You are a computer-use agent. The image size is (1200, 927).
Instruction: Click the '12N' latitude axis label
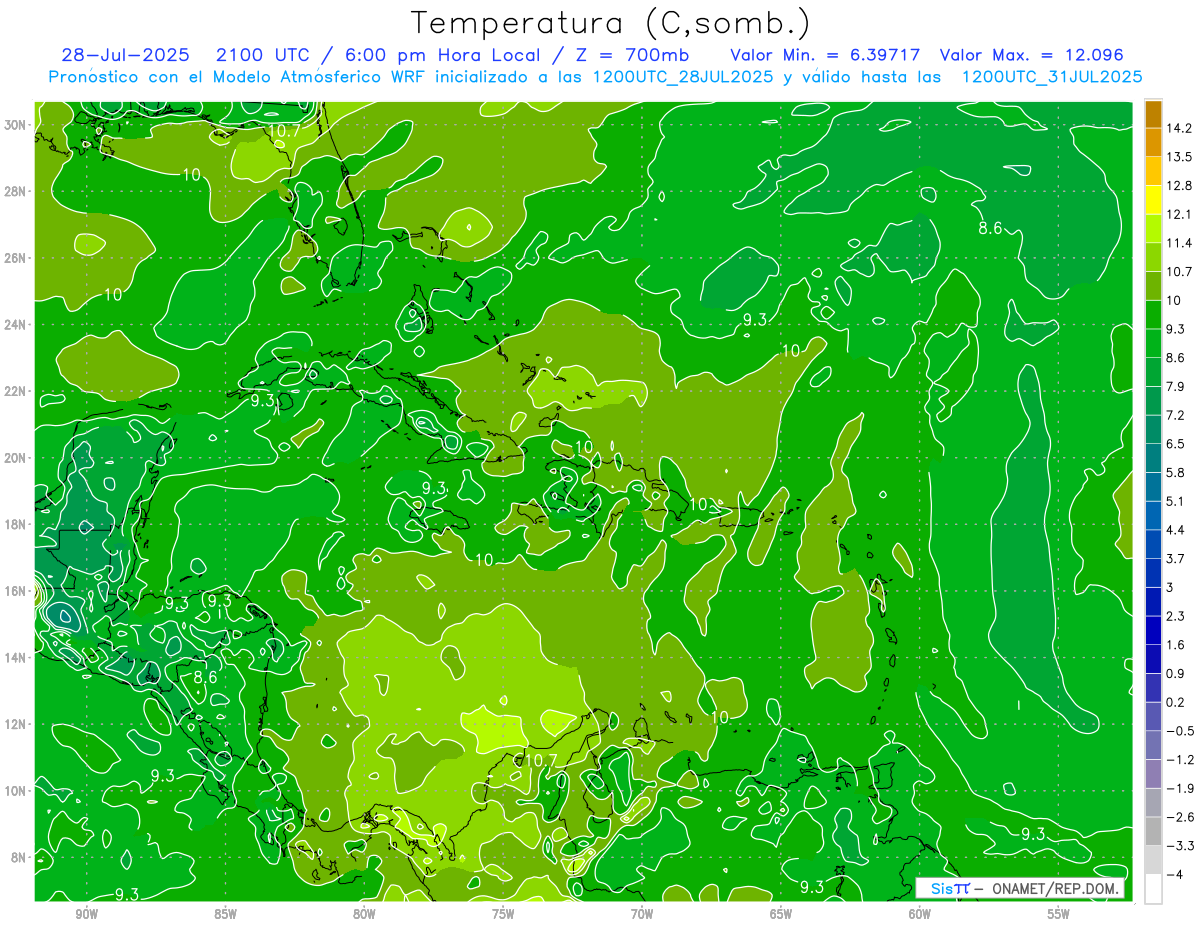pyautogui.click(x=15, y=724)
